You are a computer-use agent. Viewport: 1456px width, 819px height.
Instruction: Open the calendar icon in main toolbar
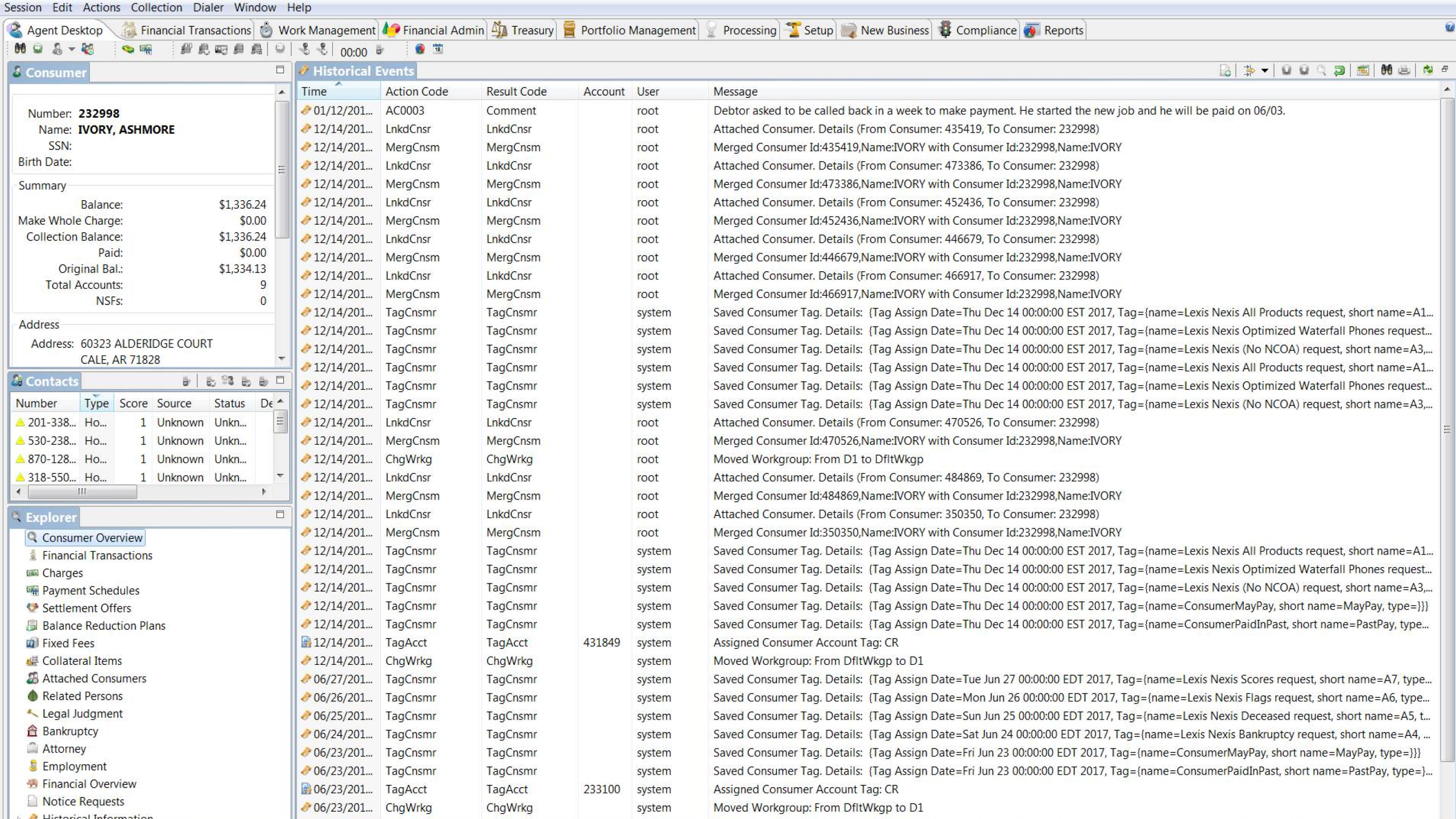[438, 49]
